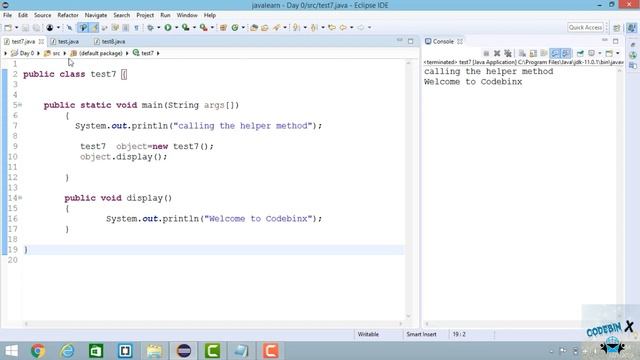Open the Project menu
The height and width of the screenshot is (360, 640).
(x=145, y=15)
